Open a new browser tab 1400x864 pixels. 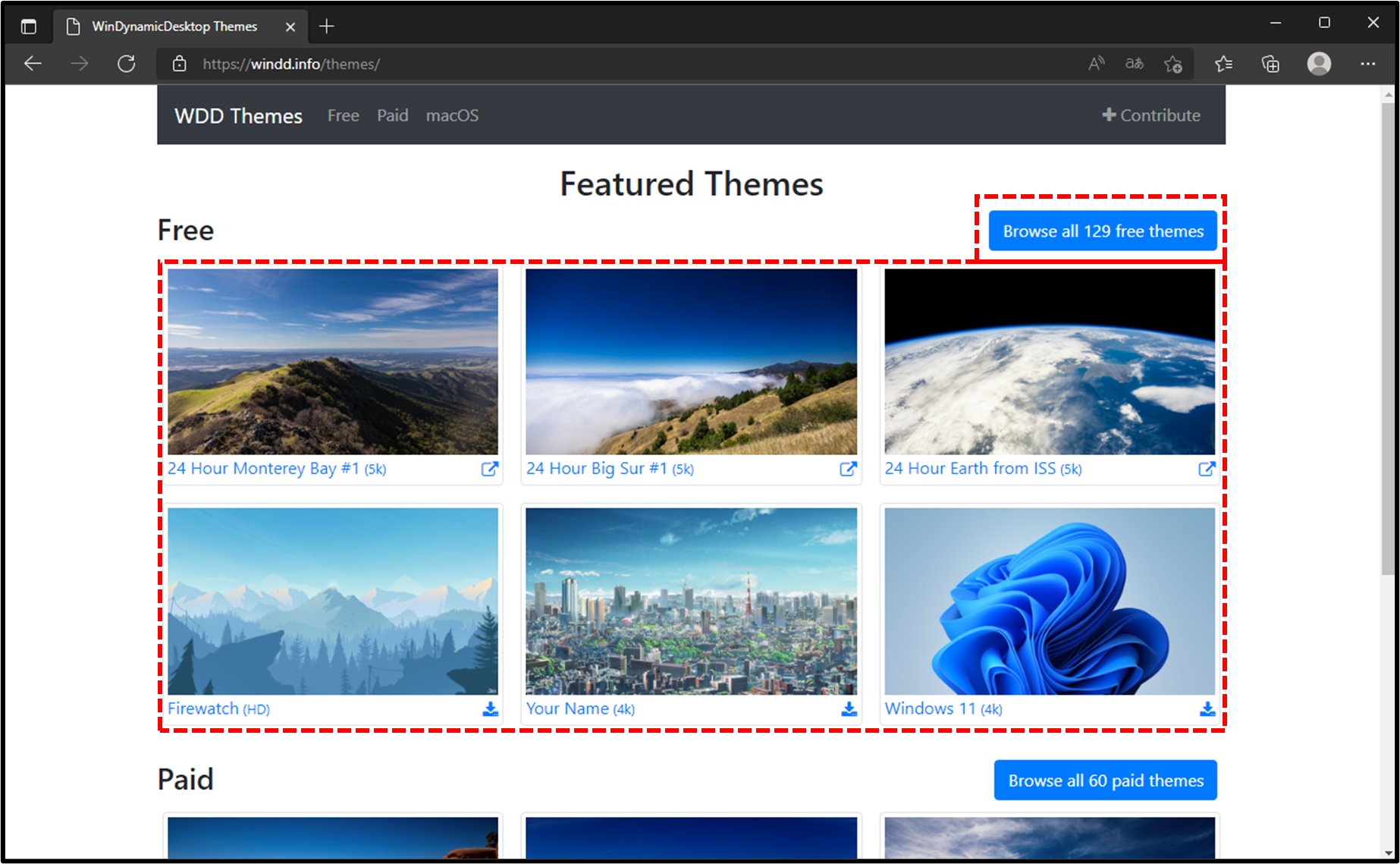point(327,27)
